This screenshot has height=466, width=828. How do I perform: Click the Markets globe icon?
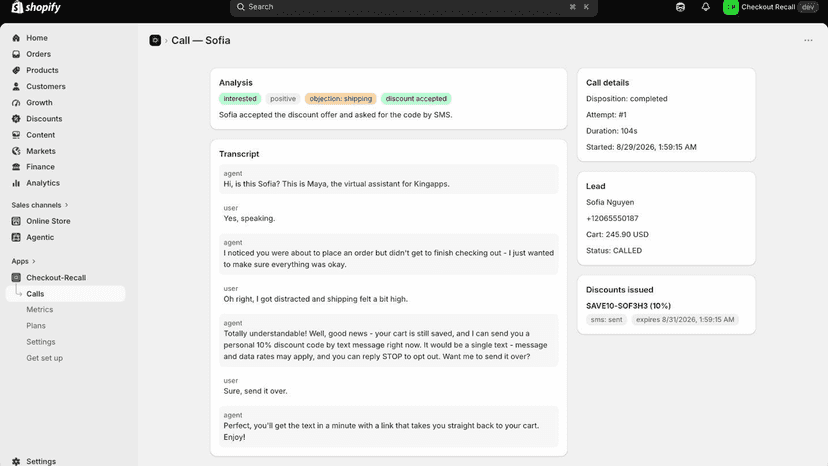[16, 151]
